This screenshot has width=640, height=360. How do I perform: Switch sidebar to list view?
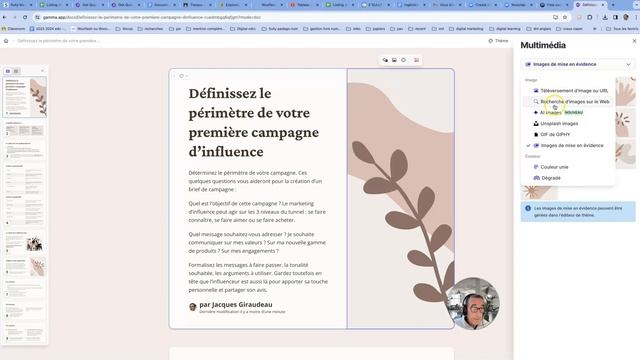(x=16, y=71)
